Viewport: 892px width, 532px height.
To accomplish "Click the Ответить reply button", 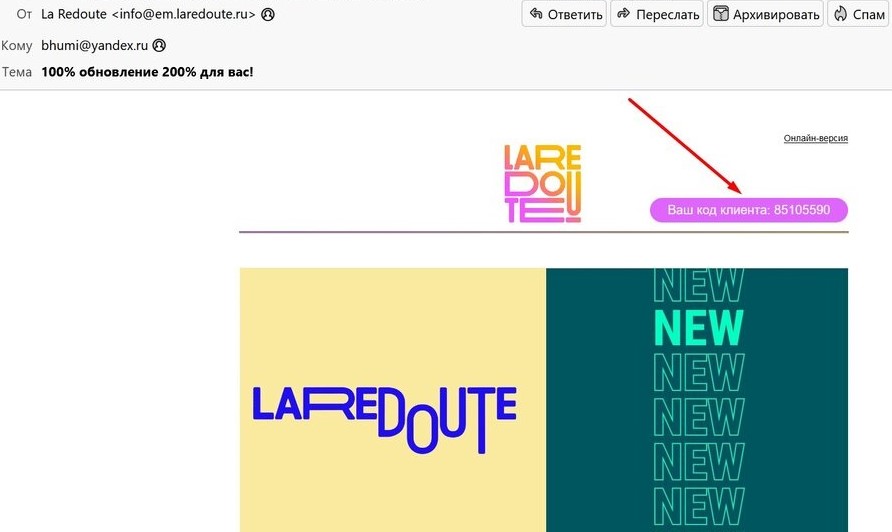I will (564, 14).
